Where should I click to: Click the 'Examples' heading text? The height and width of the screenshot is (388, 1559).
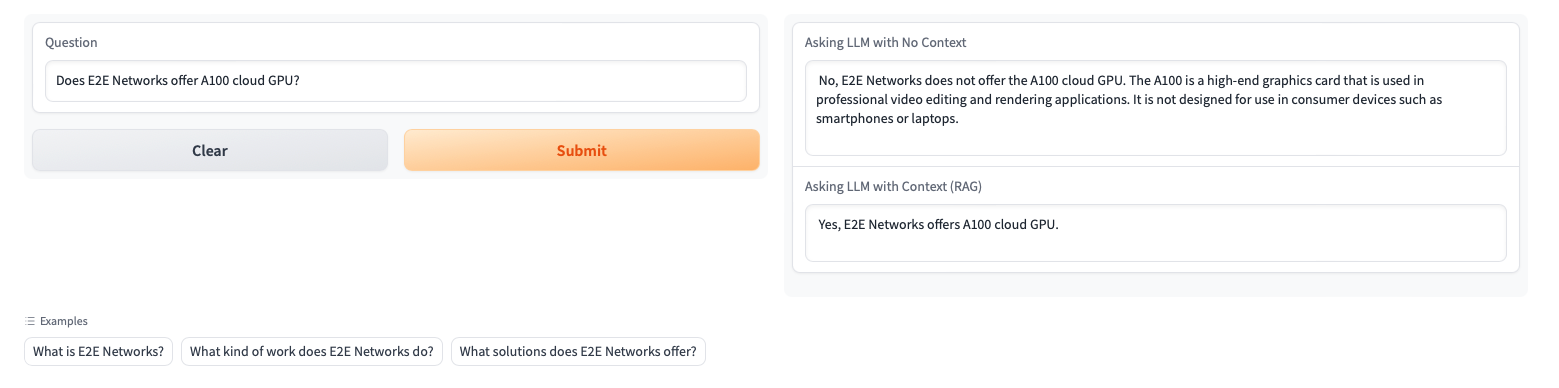tap(63, 321)
